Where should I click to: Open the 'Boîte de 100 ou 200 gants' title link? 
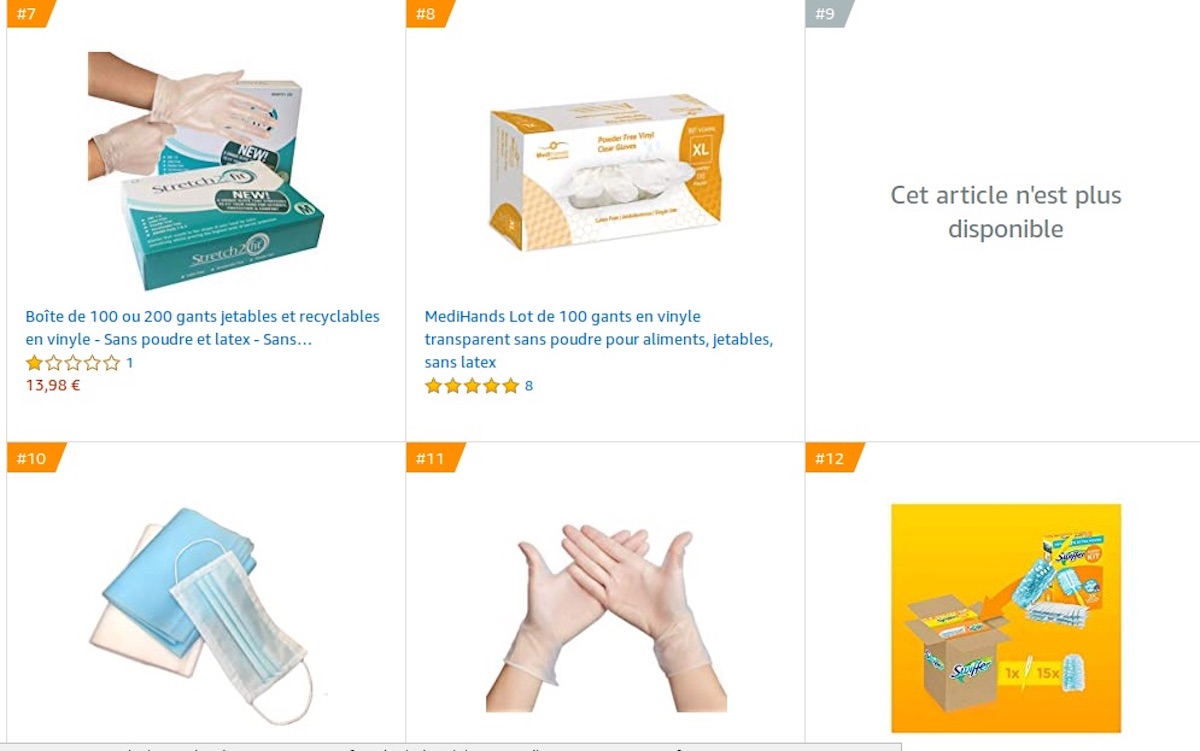click(203, 328)
